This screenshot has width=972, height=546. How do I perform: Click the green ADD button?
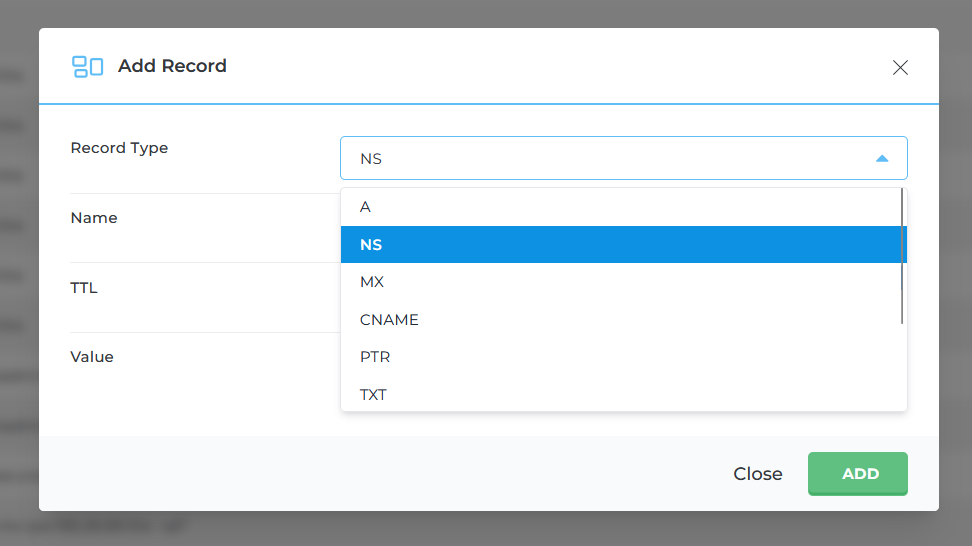[857, 474]
